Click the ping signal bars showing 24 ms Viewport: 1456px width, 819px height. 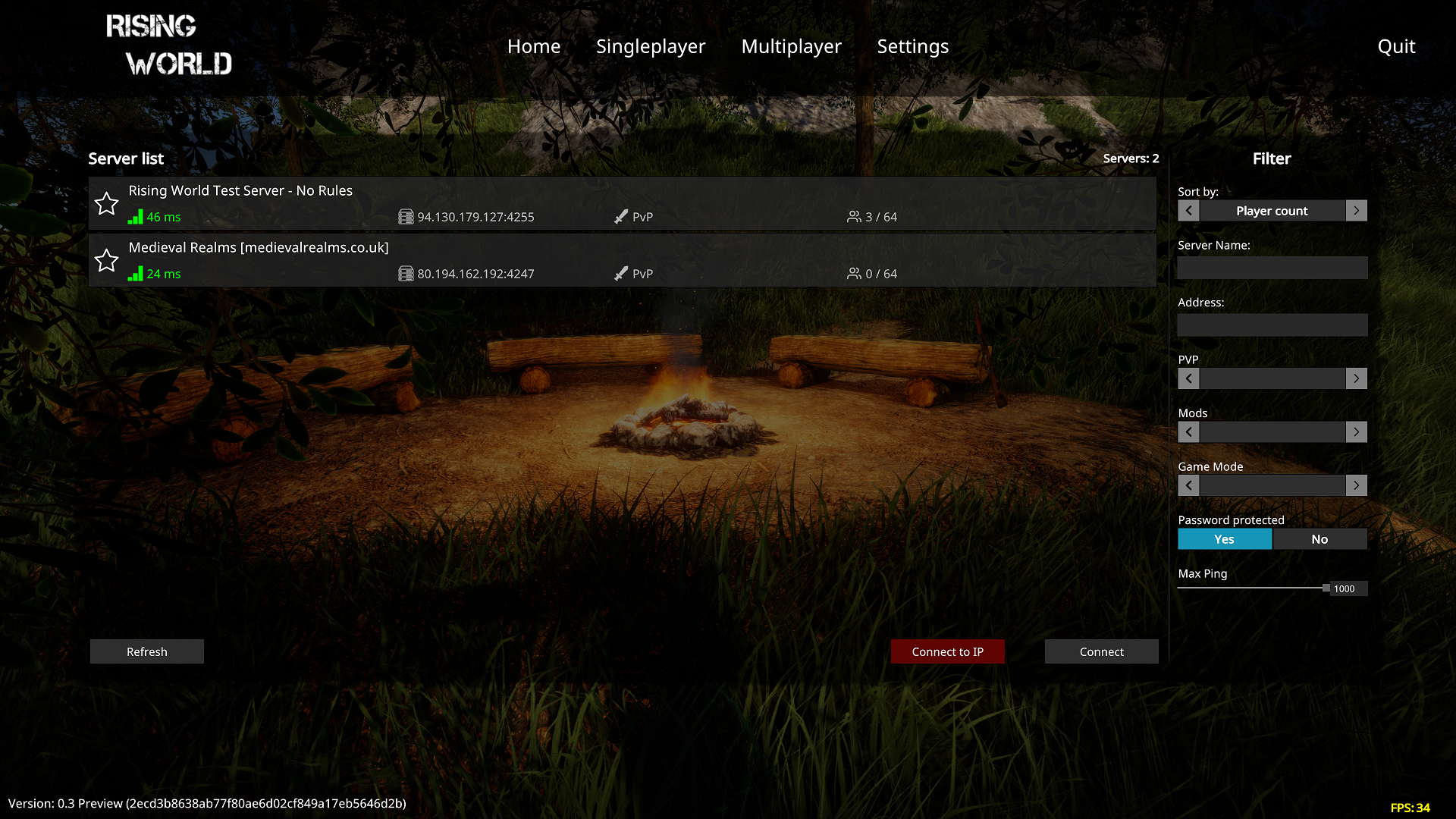[x=136, y=274]
